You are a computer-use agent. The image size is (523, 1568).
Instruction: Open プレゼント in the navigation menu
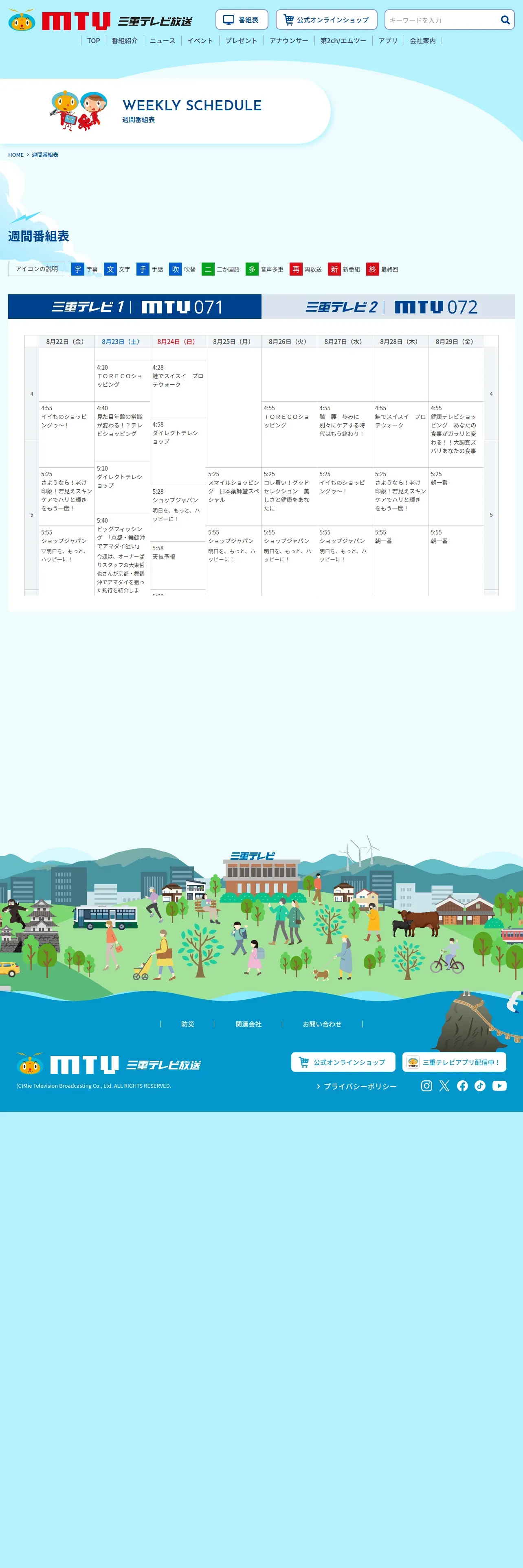click(242, 41)
